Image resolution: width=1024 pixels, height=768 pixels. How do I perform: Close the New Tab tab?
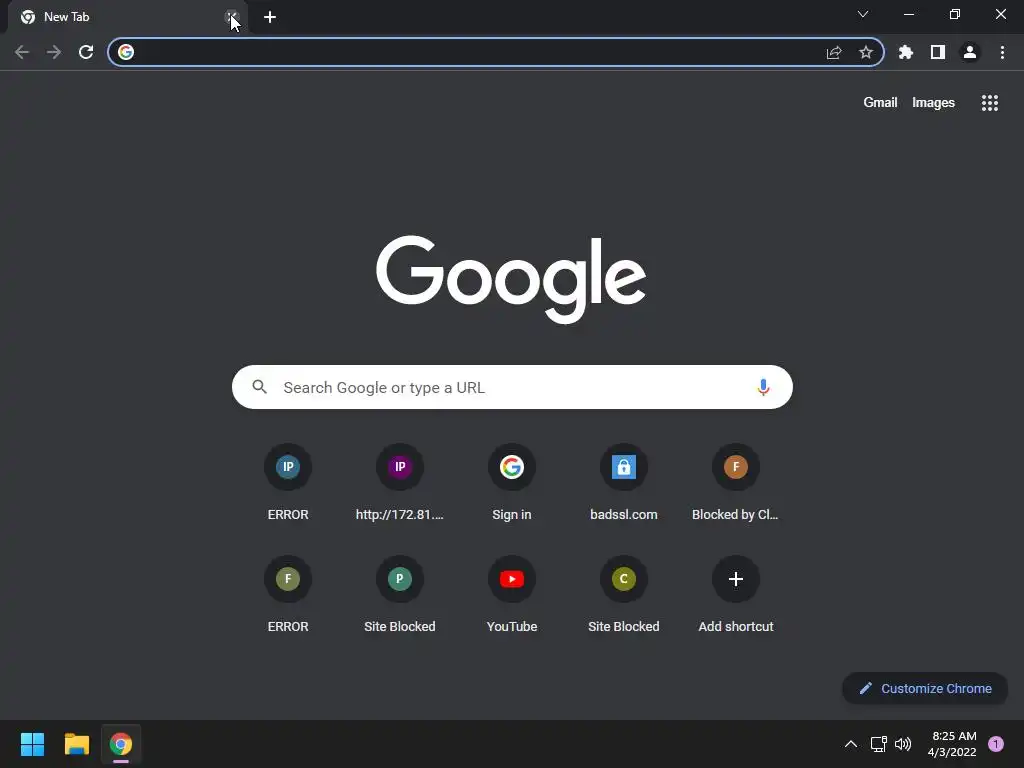[x=232, y=17]
